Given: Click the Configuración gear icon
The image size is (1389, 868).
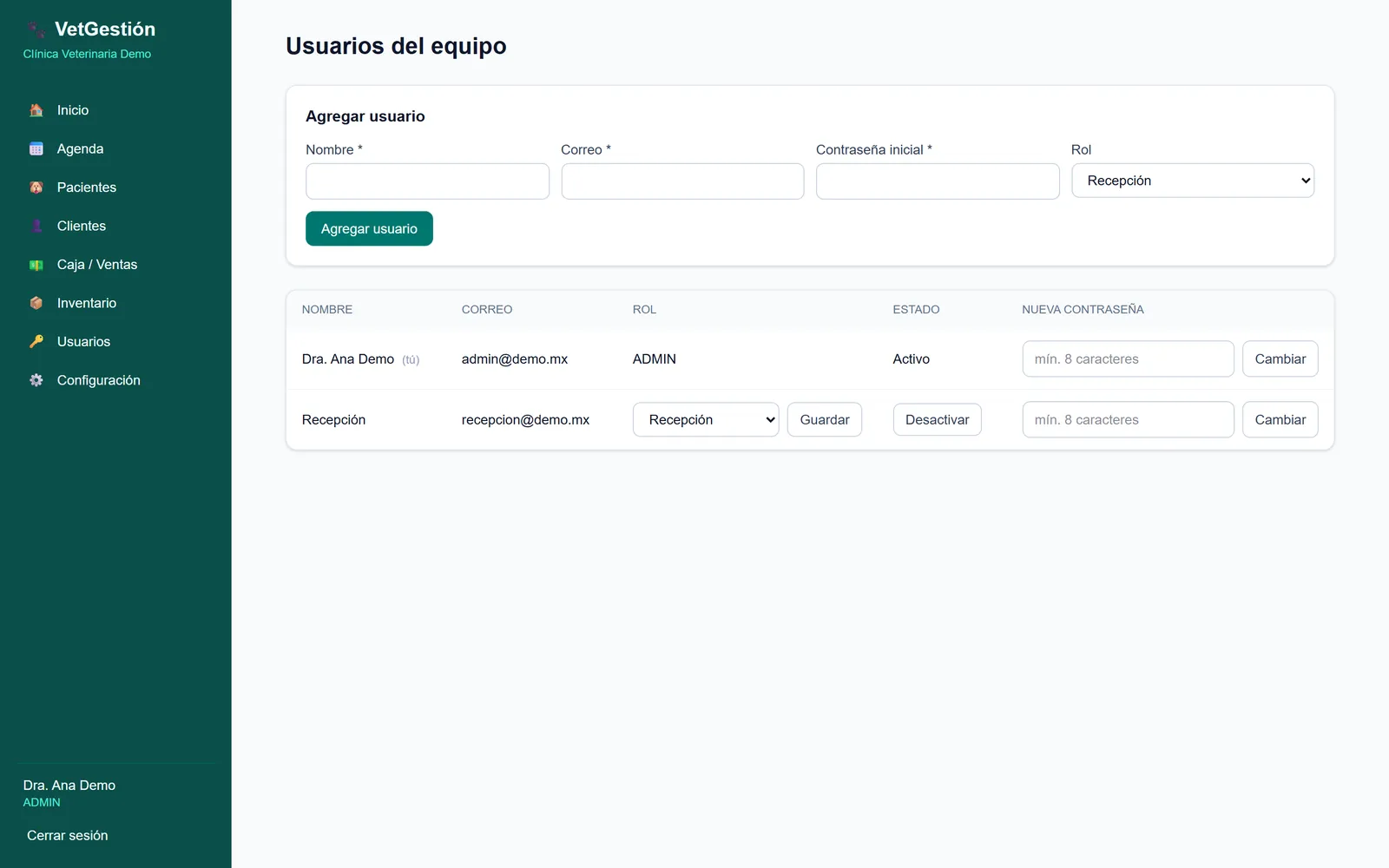Looking at the screenshot, I should pyautogui.click(x=36, y=380).
